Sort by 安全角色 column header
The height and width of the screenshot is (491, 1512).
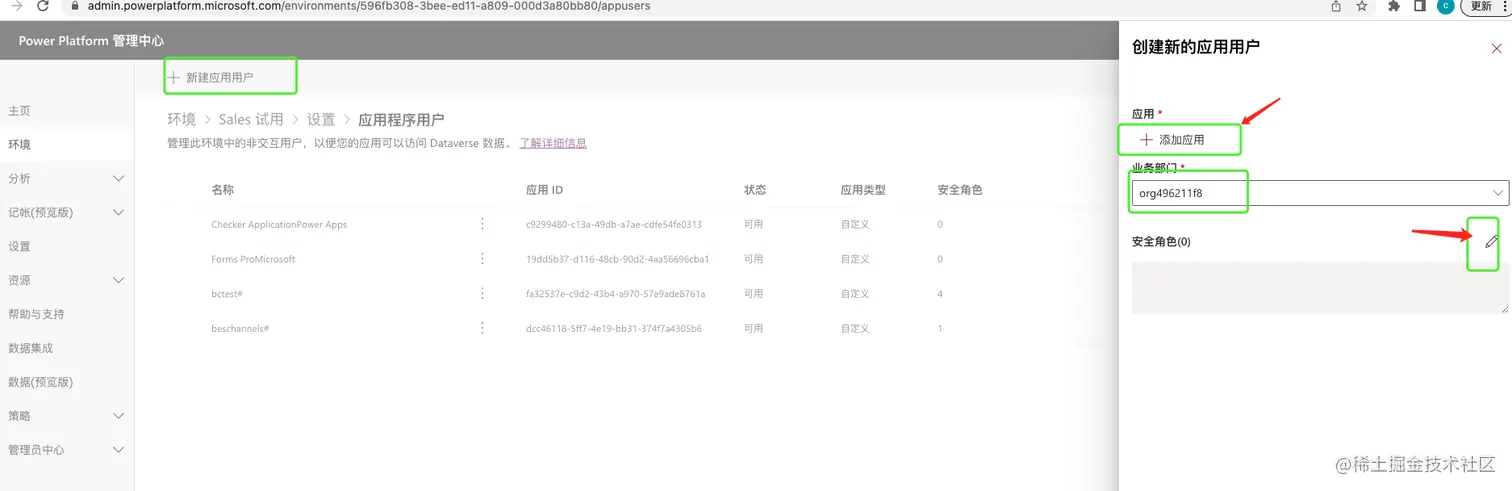pos(960,190)
